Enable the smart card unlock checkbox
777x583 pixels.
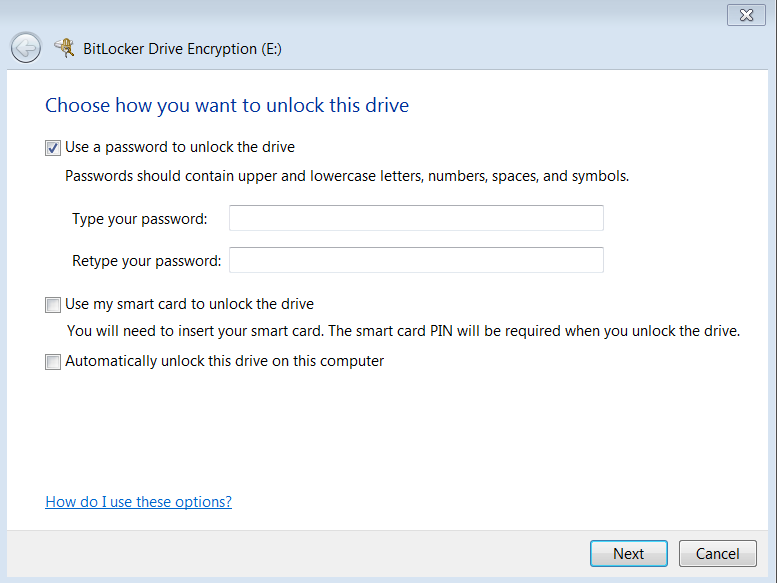click(x=53, y=305)
